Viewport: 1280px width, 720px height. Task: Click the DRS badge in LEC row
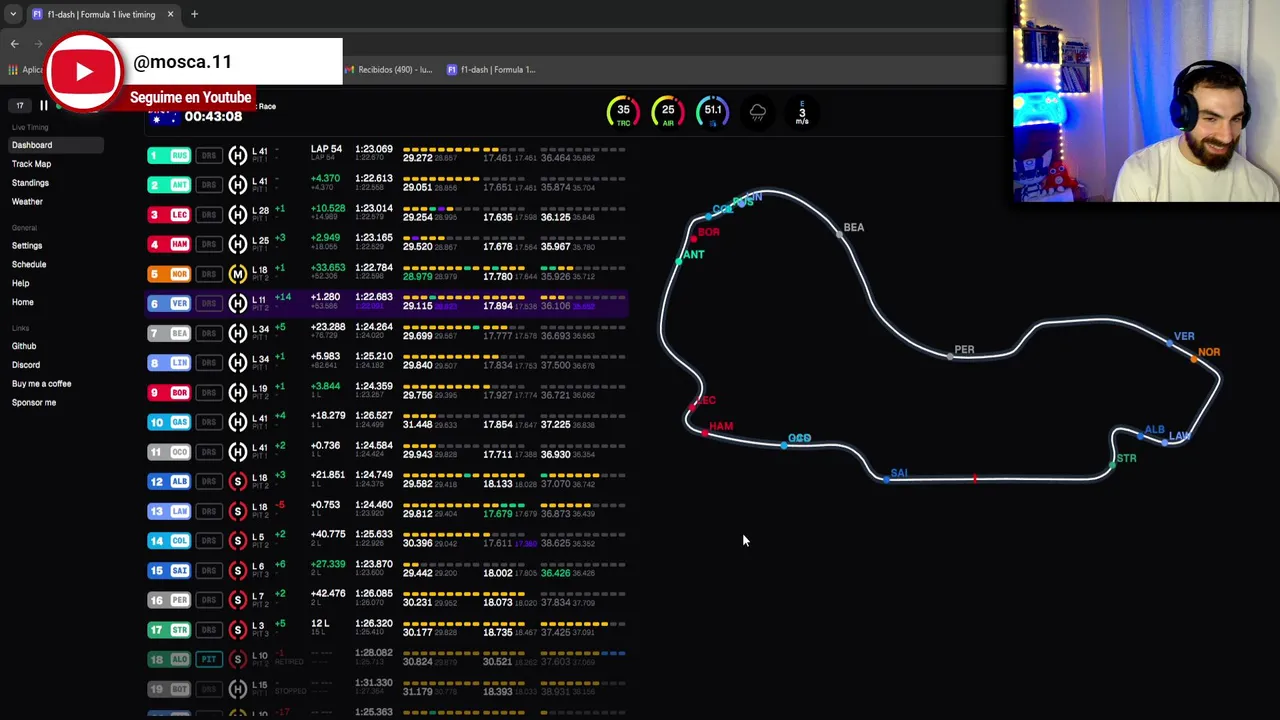coord(209,214)
